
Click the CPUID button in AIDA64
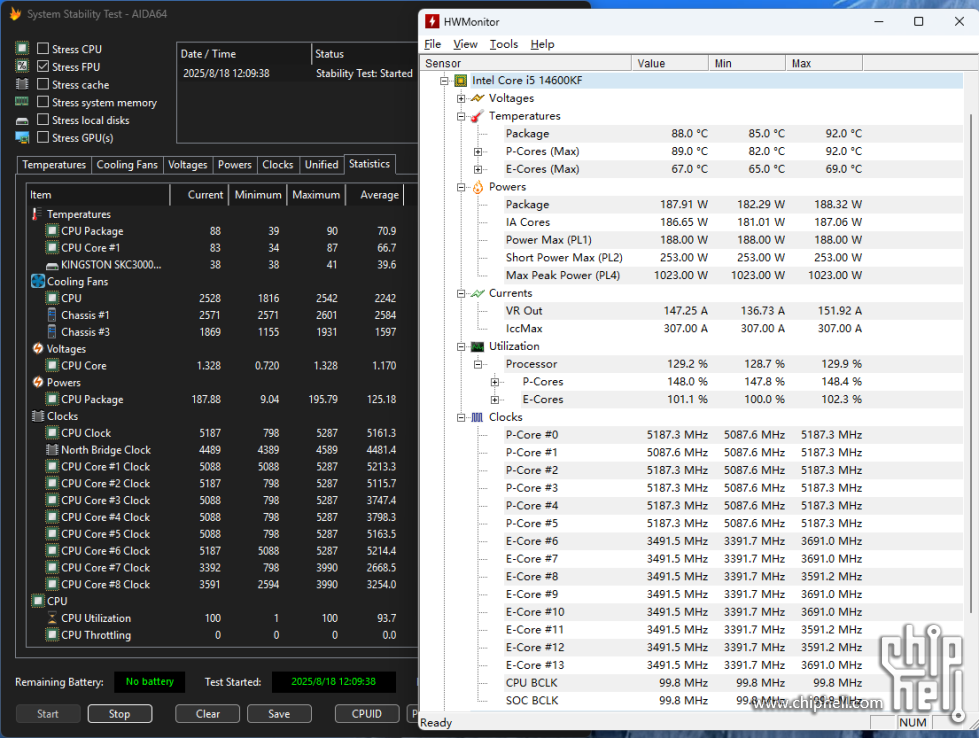367,714
